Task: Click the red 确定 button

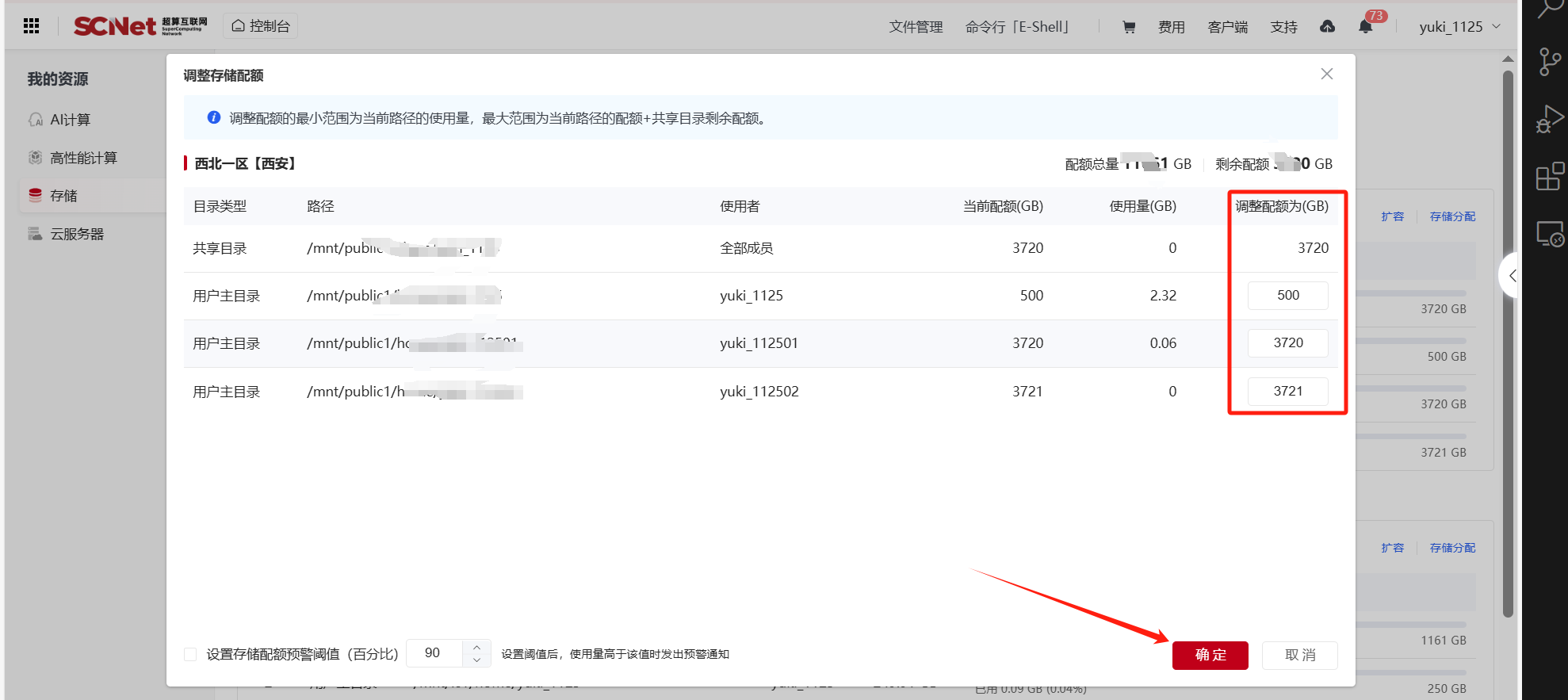Action: point(1210,655)
